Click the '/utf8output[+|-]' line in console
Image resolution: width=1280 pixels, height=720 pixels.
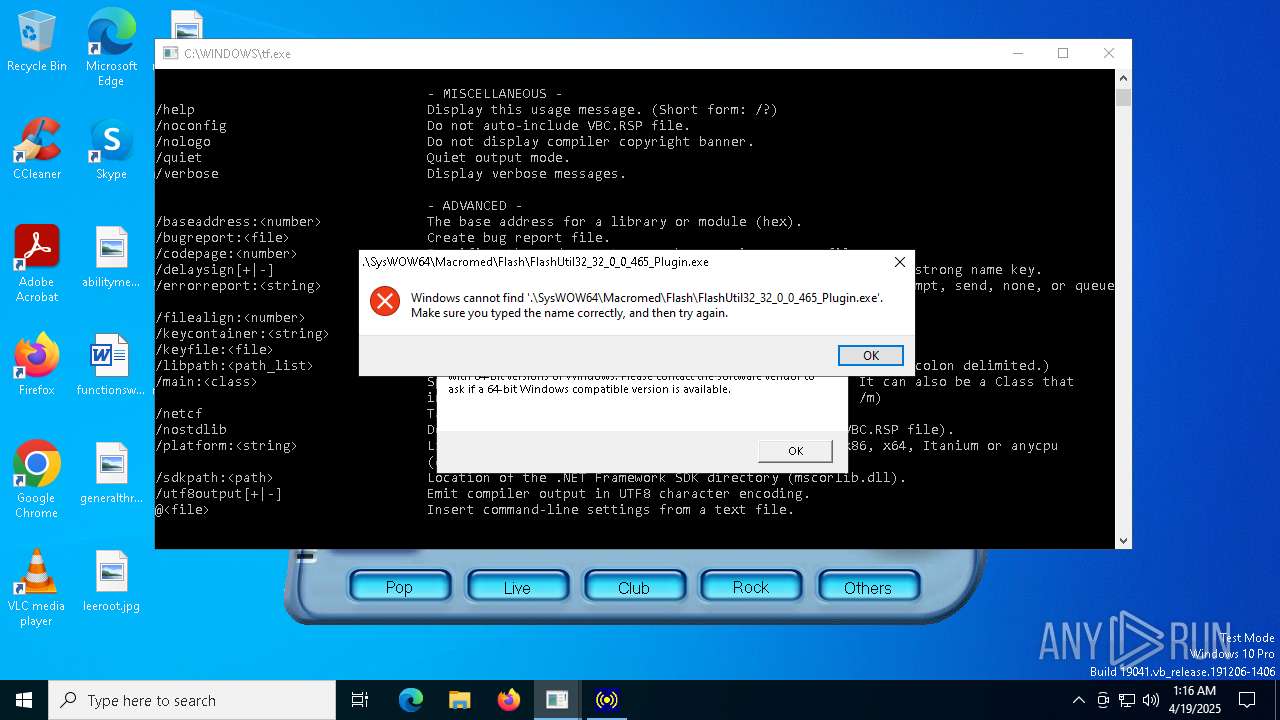tap(218, 493)
